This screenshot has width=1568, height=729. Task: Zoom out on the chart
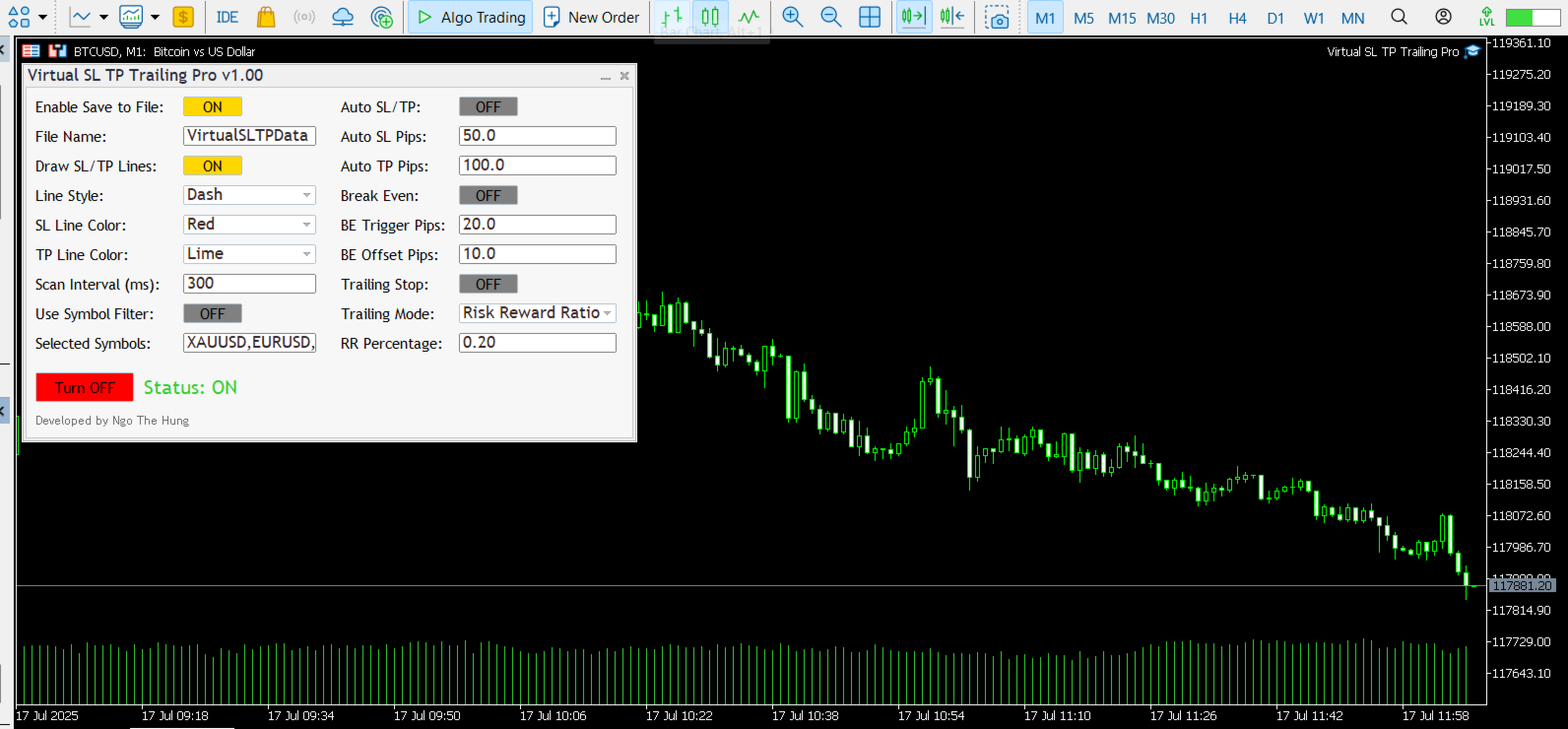pyautogui.click(x=831, y=17)
